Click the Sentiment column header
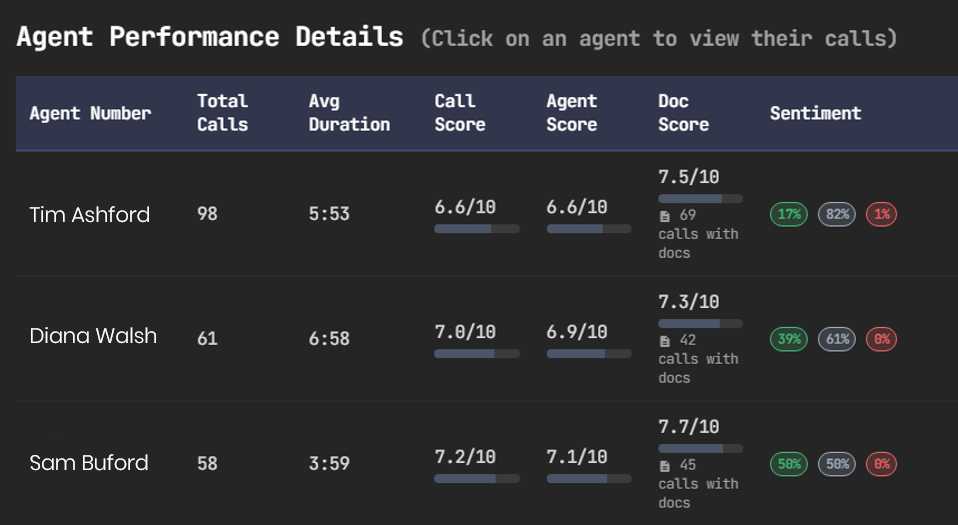The width and height of the screenshot is (958, 525). (x=815, y=113)
